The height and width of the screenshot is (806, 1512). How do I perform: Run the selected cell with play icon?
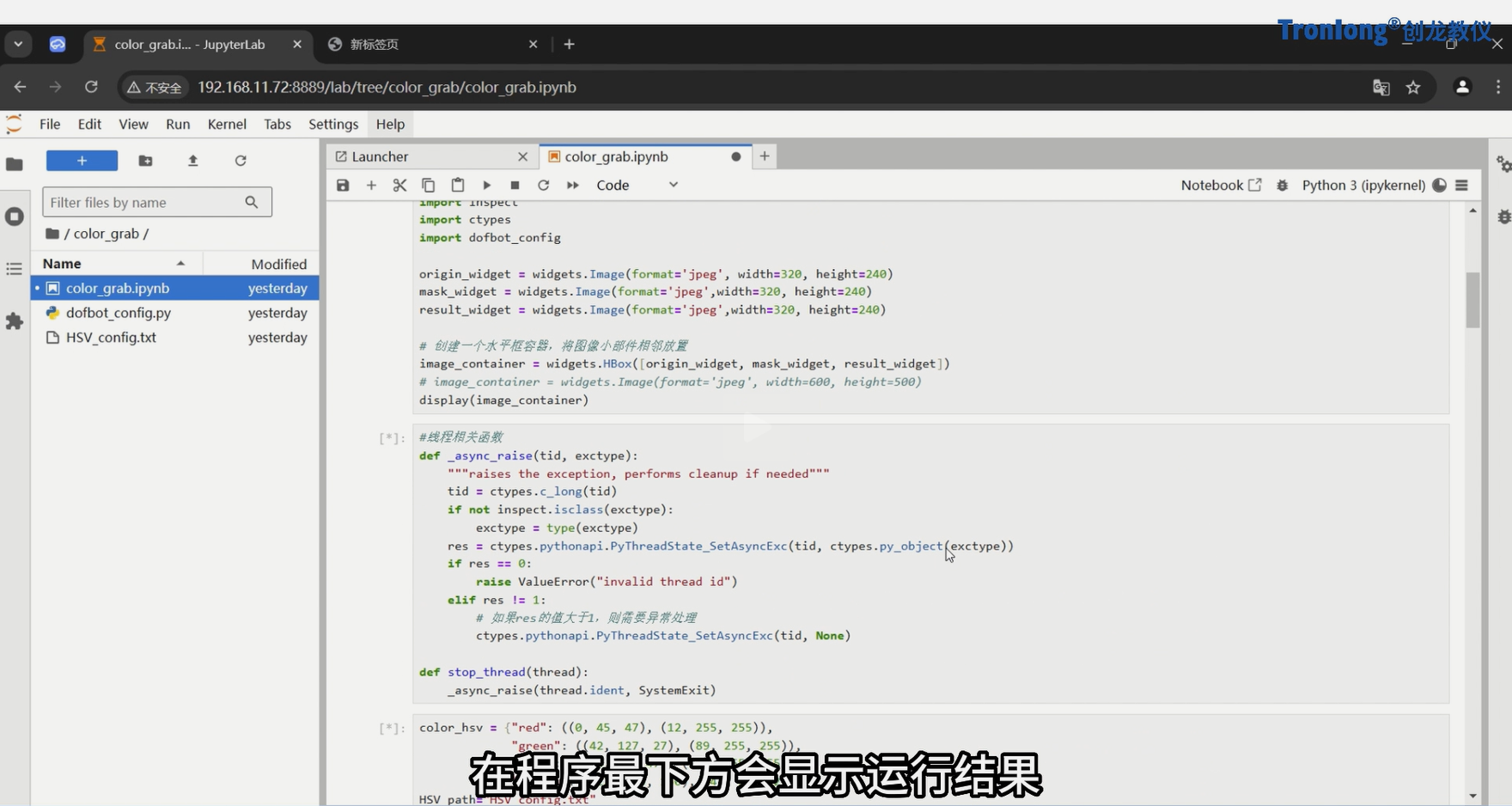click(487, 185)
